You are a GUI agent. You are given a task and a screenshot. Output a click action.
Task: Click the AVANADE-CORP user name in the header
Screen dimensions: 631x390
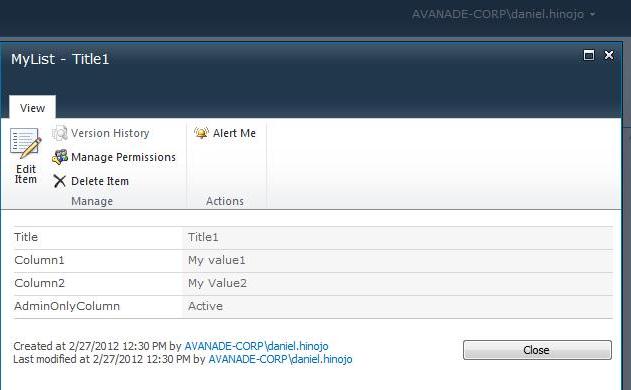coord(498,14)
